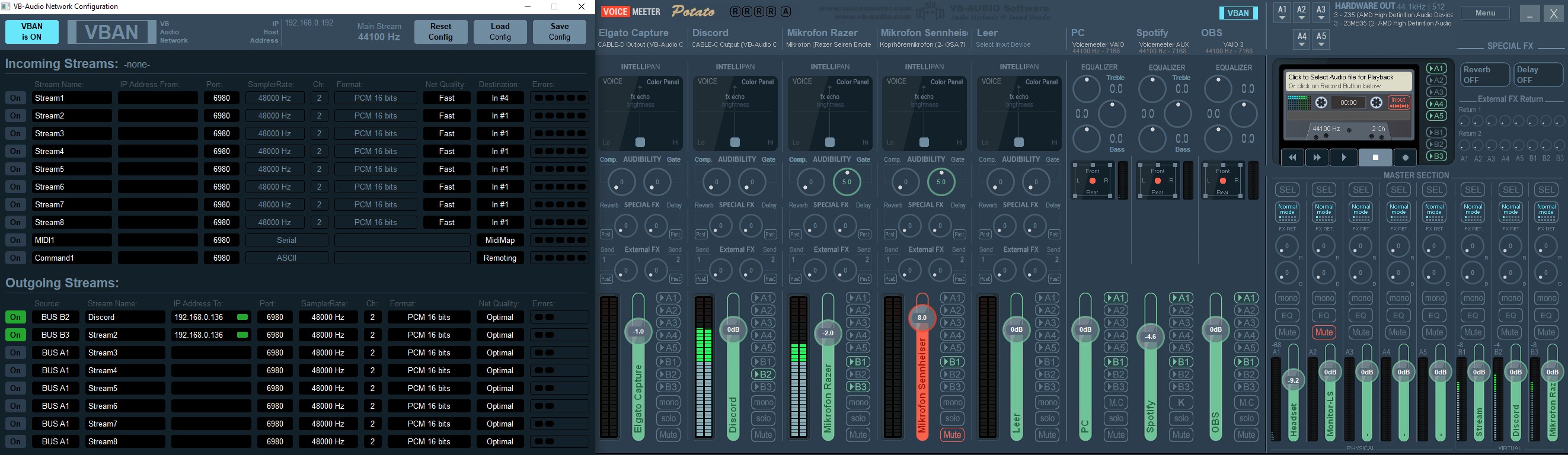1568x455 pixels.
Task: Change Stream1 destination In #4
Action: [x=500, y=97]
